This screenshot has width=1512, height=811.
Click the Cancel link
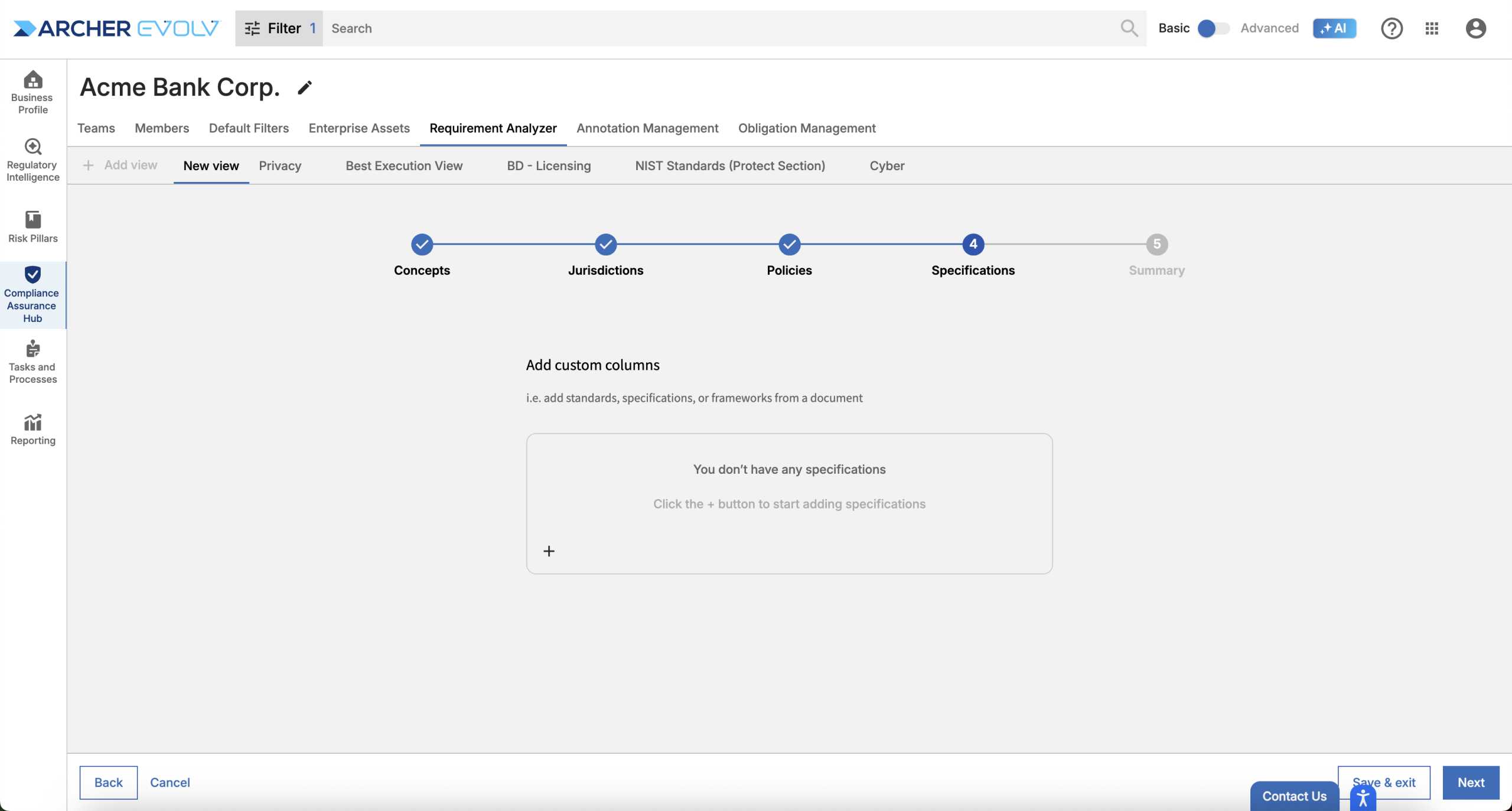170,782
